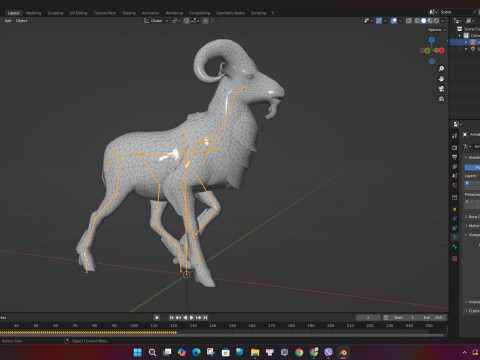Screen dimensions: 480x360
Task: Switch to wireframe viewport shading
Action: click(x=417, y=21)
